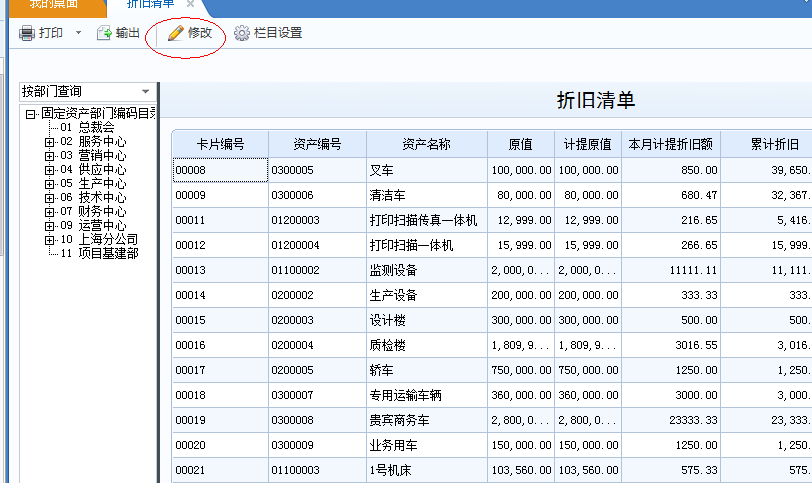812x483 pixels.
Task: Open column settings (栏目设置) gear icon
Action: coord(242,33)
